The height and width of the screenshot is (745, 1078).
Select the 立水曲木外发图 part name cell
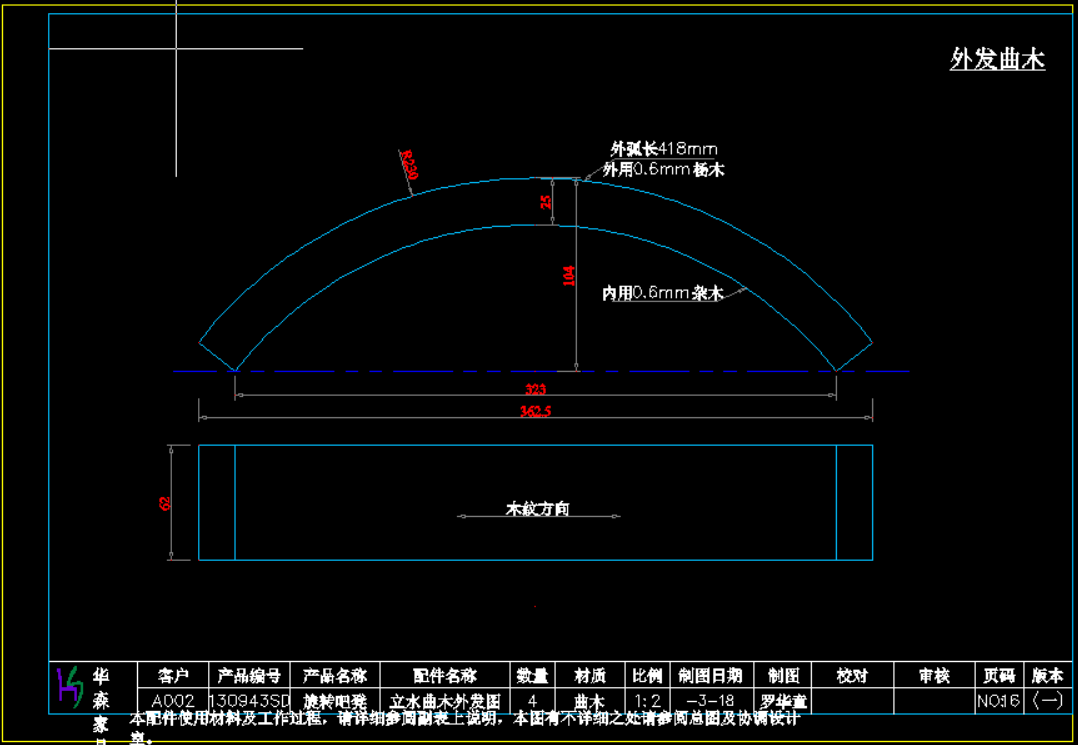444,701
